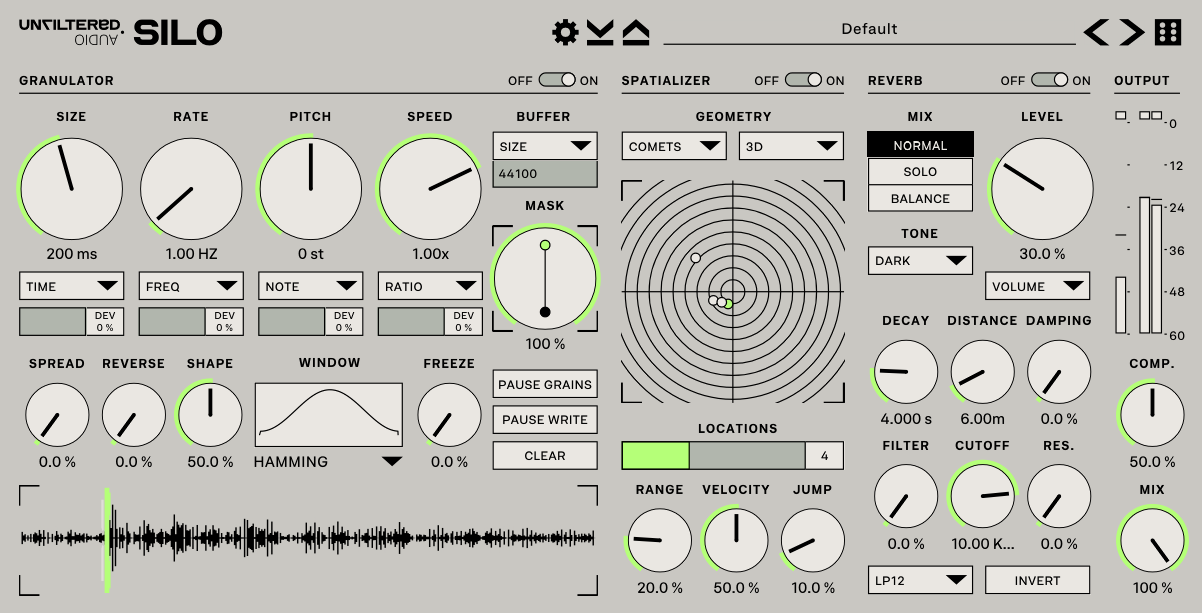Select the Balance reverb mix mode
The image size is (1202, 613).
pos(920,199)
